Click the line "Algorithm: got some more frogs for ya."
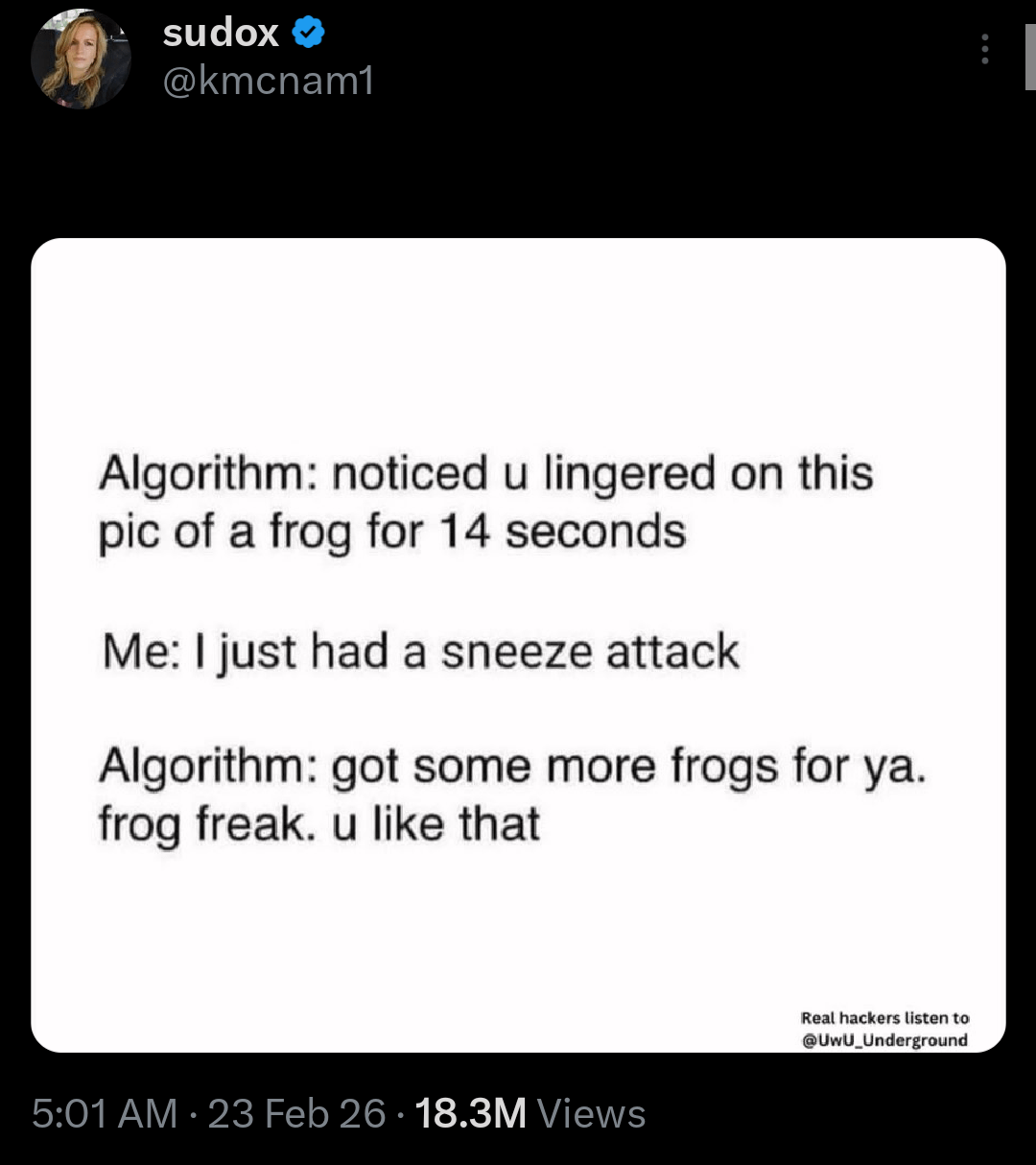The height and width of the screenshot is (1165, 1036). (513, 768)
